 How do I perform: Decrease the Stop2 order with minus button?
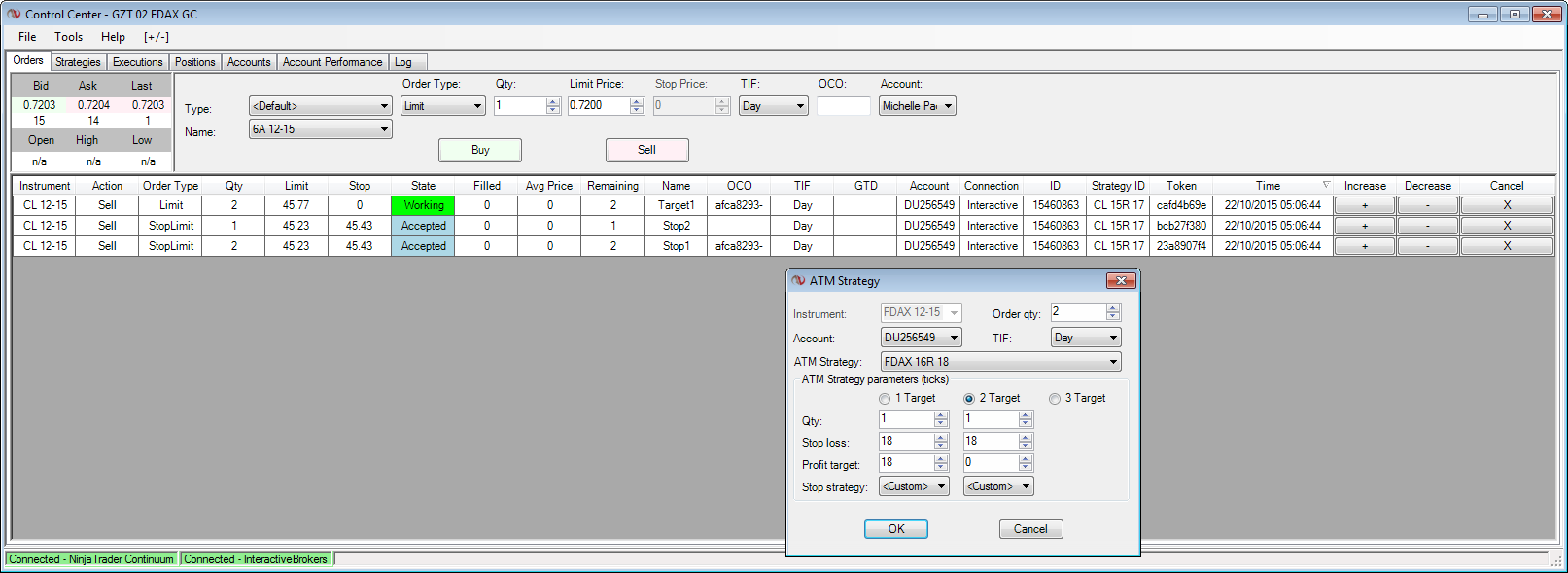(1427, 226)
